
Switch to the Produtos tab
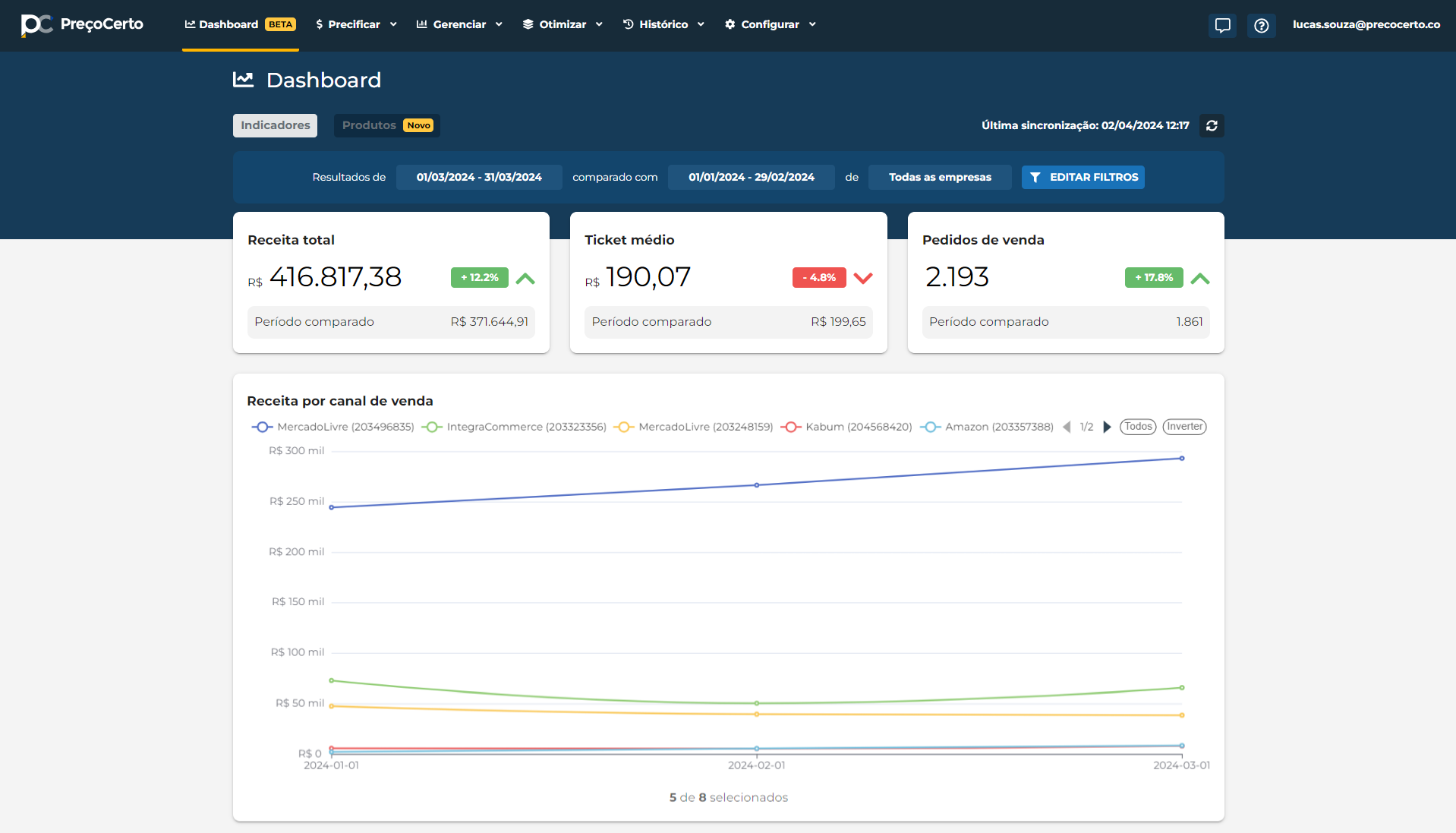coord(387,125)
